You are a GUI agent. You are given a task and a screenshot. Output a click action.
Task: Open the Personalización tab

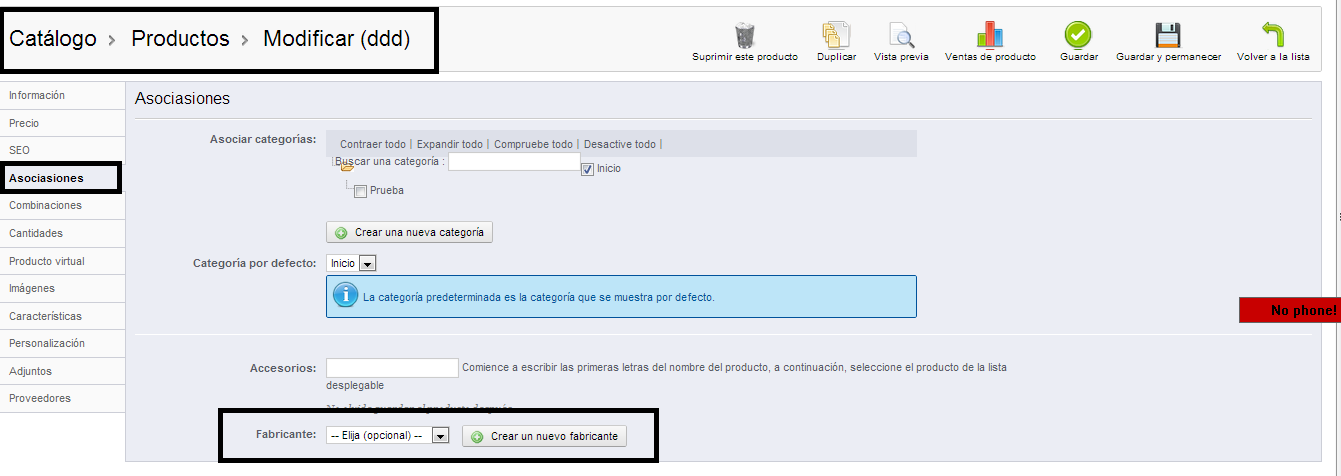pyautogui.click(x=62, y=343)
